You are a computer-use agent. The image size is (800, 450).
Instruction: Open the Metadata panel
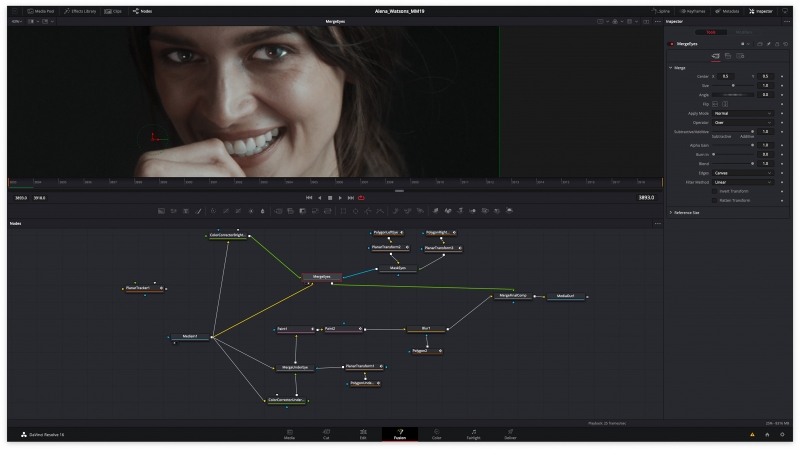[x=730, y=10]
